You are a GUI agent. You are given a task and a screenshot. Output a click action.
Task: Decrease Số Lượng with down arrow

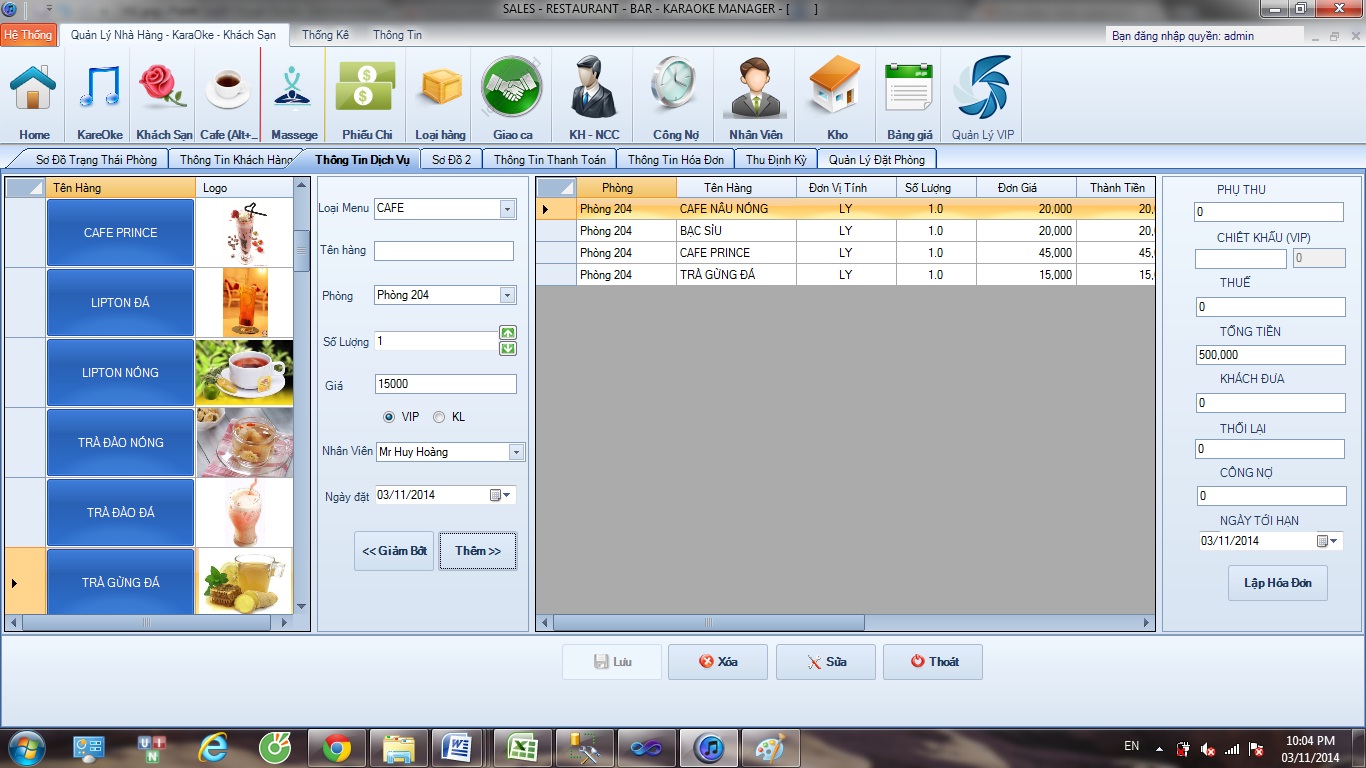click(x=508, y=348)
